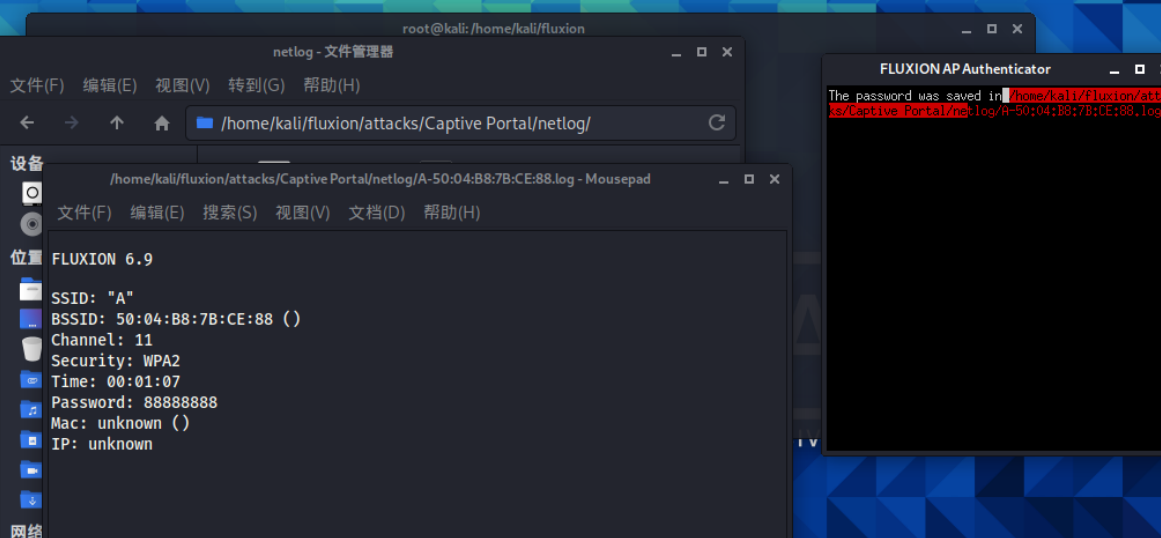Minimize the Mousepad window

pyautogui.click(x=723, y=180)
